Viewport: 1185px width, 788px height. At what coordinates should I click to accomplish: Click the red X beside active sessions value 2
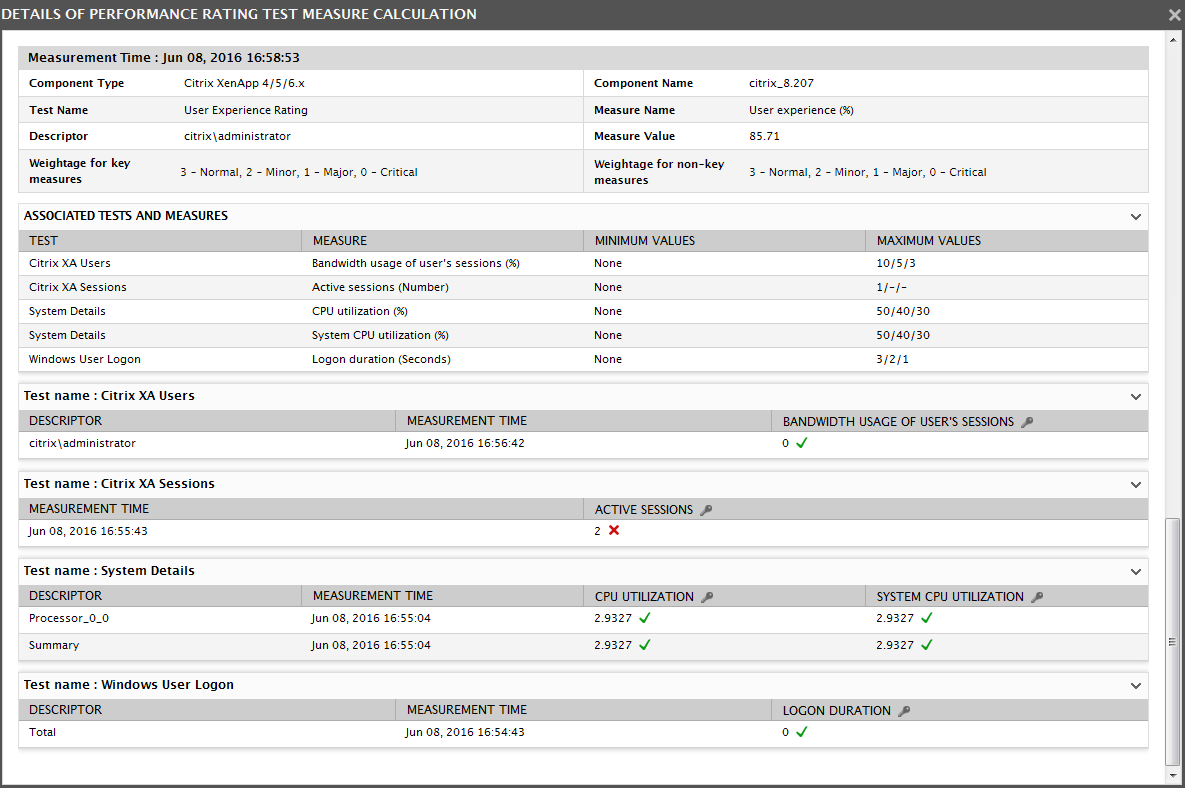(614, 530)
